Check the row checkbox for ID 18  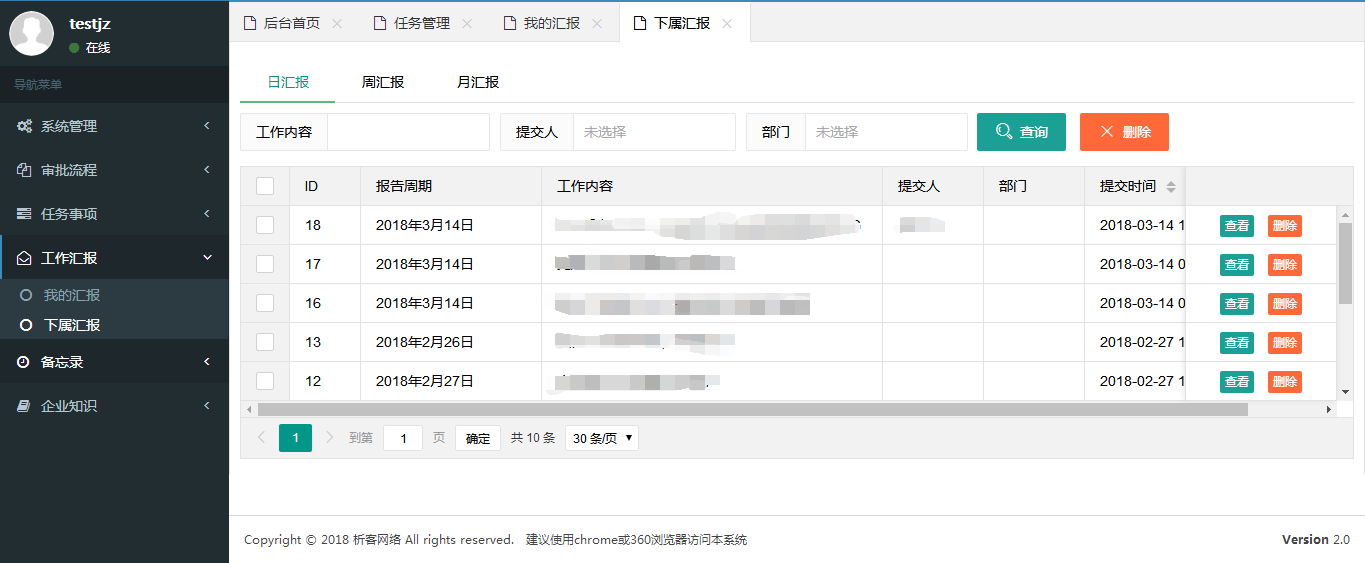tap(265, 225)
